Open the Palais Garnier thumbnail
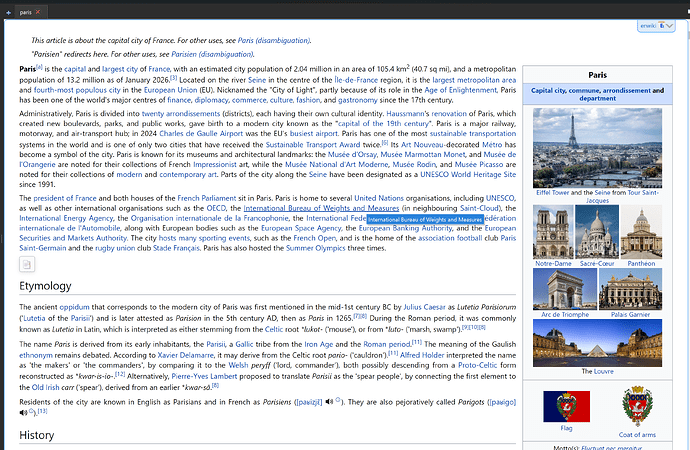Viewport: 690px width, 450px height. (x=630, y=289)
